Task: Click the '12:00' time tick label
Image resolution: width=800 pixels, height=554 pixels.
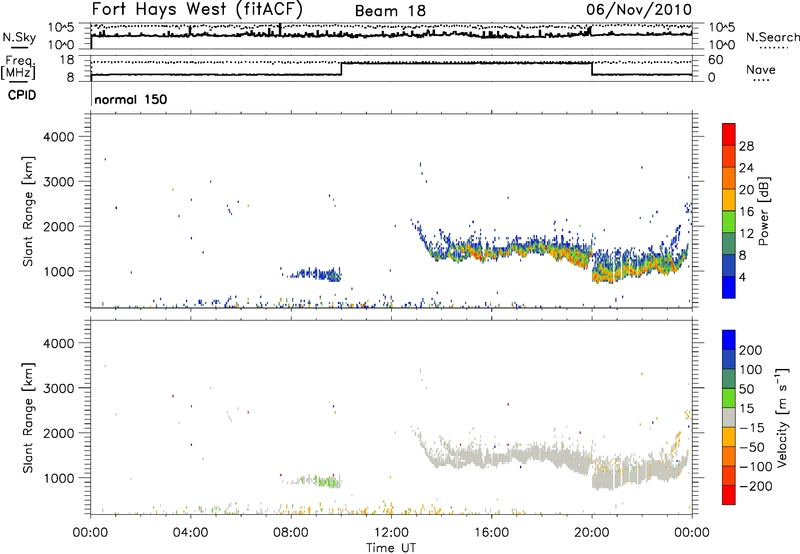Action: coord(391,533)
